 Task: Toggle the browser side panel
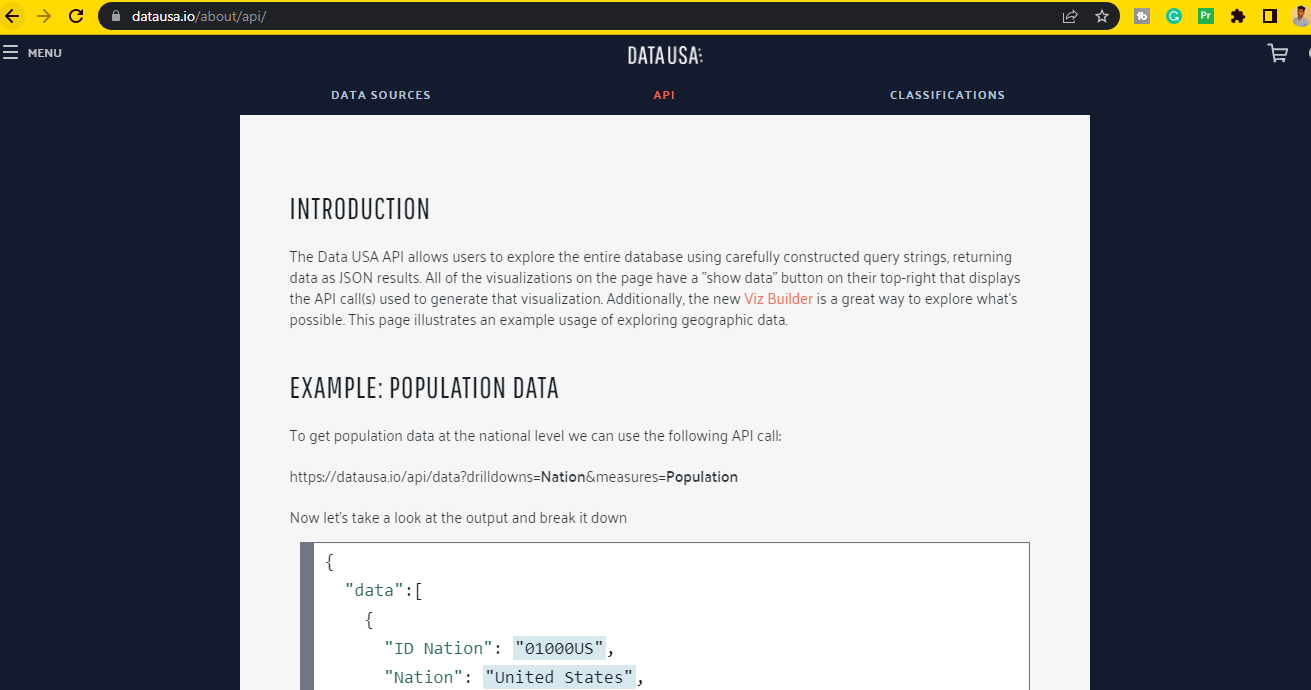click(1270, 16)
